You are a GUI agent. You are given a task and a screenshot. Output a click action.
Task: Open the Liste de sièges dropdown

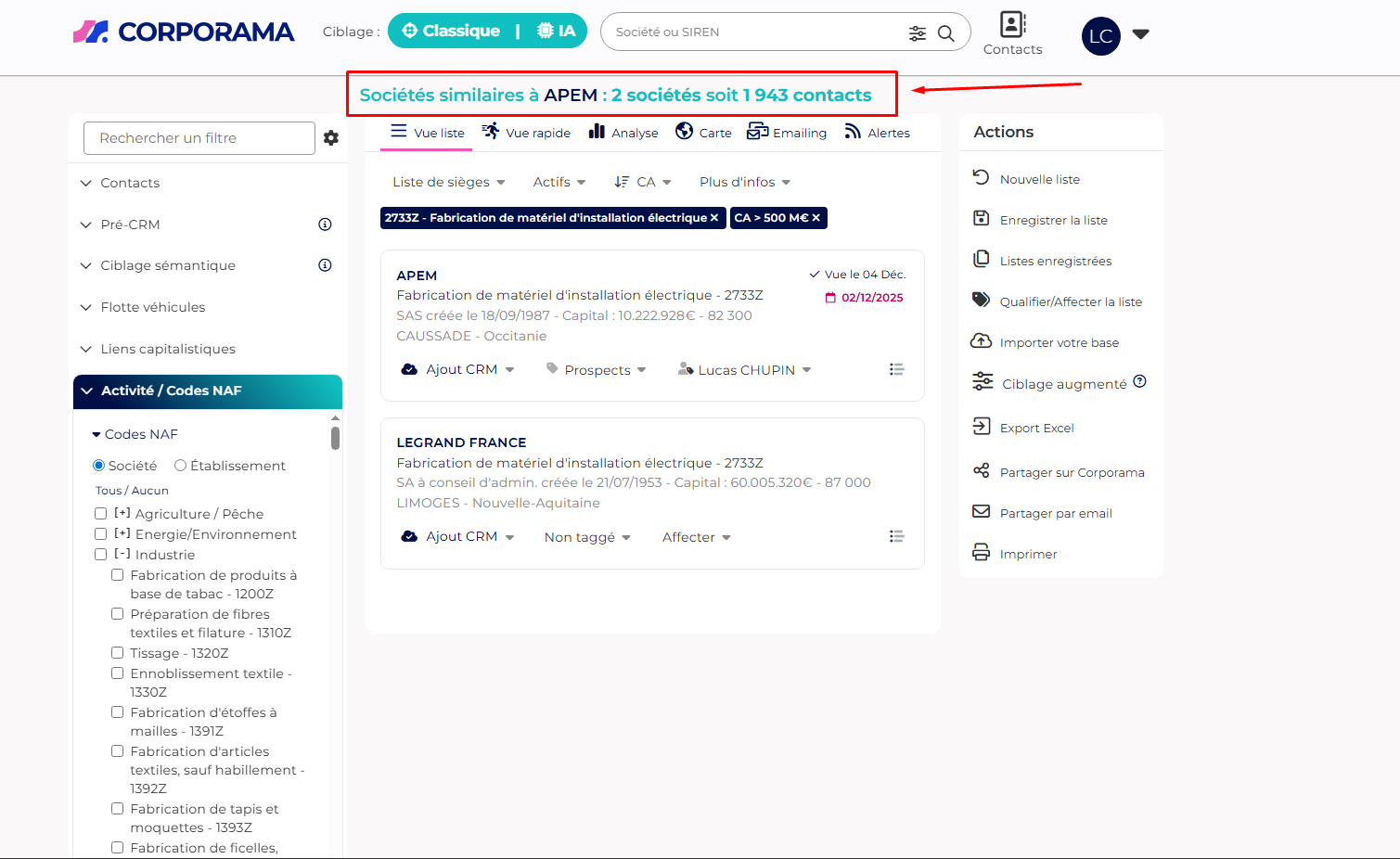pyautogui.click(x=448, y=182)
